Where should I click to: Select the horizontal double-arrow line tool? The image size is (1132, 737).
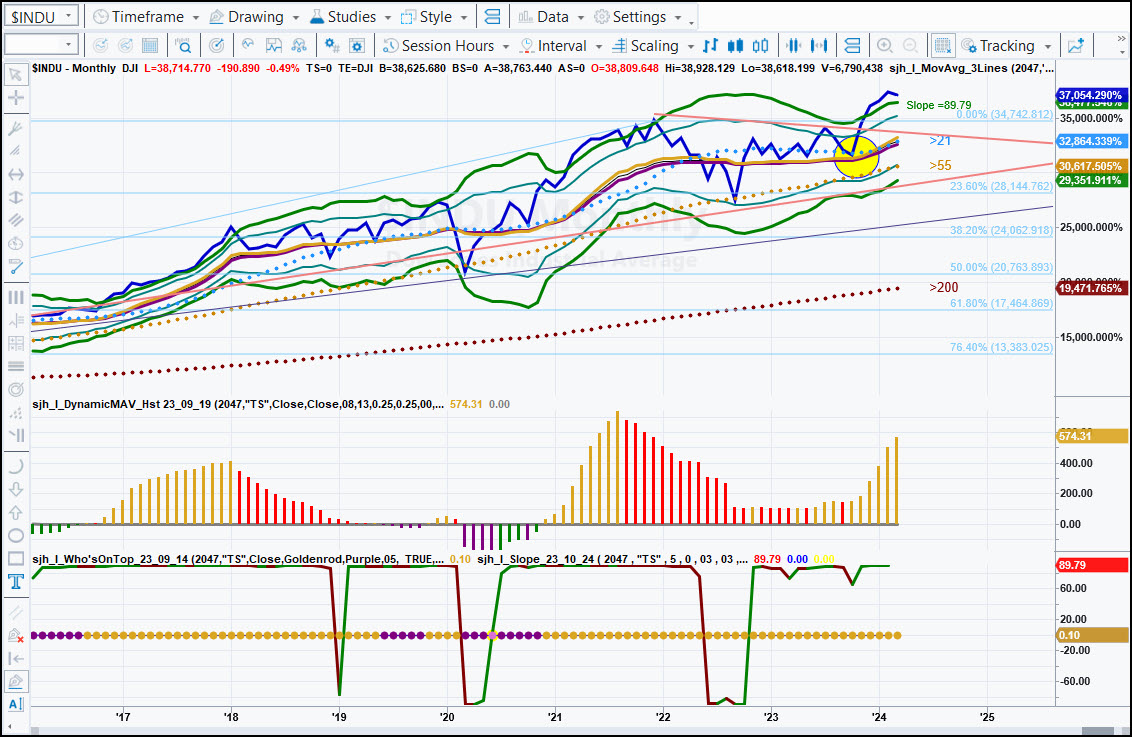(15, 174)
